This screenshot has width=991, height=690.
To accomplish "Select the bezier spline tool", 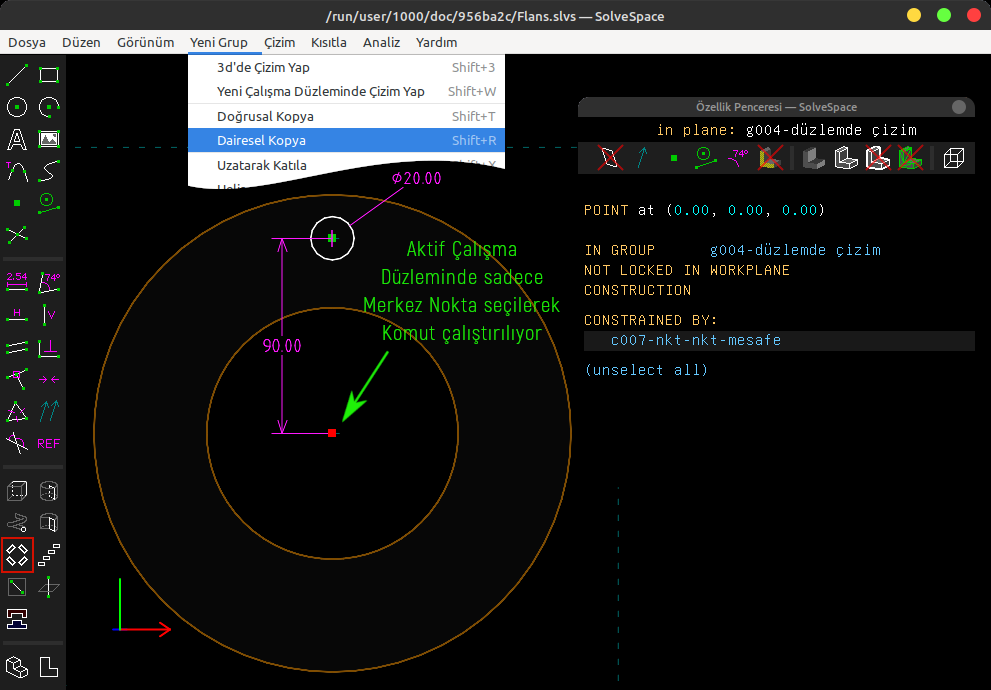I will tap(49, 171).
